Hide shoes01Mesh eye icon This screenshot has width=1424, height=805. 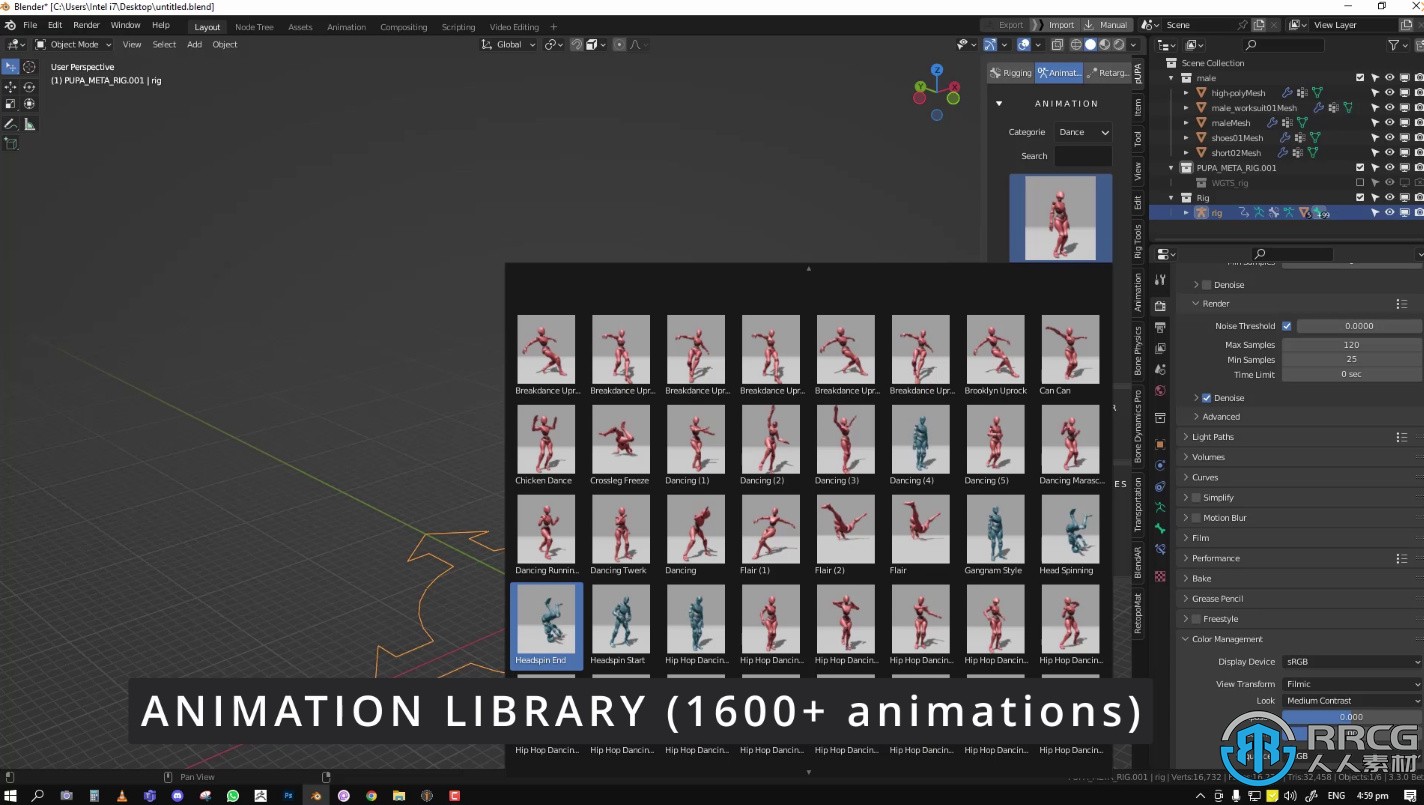(x=1390, y=137)
